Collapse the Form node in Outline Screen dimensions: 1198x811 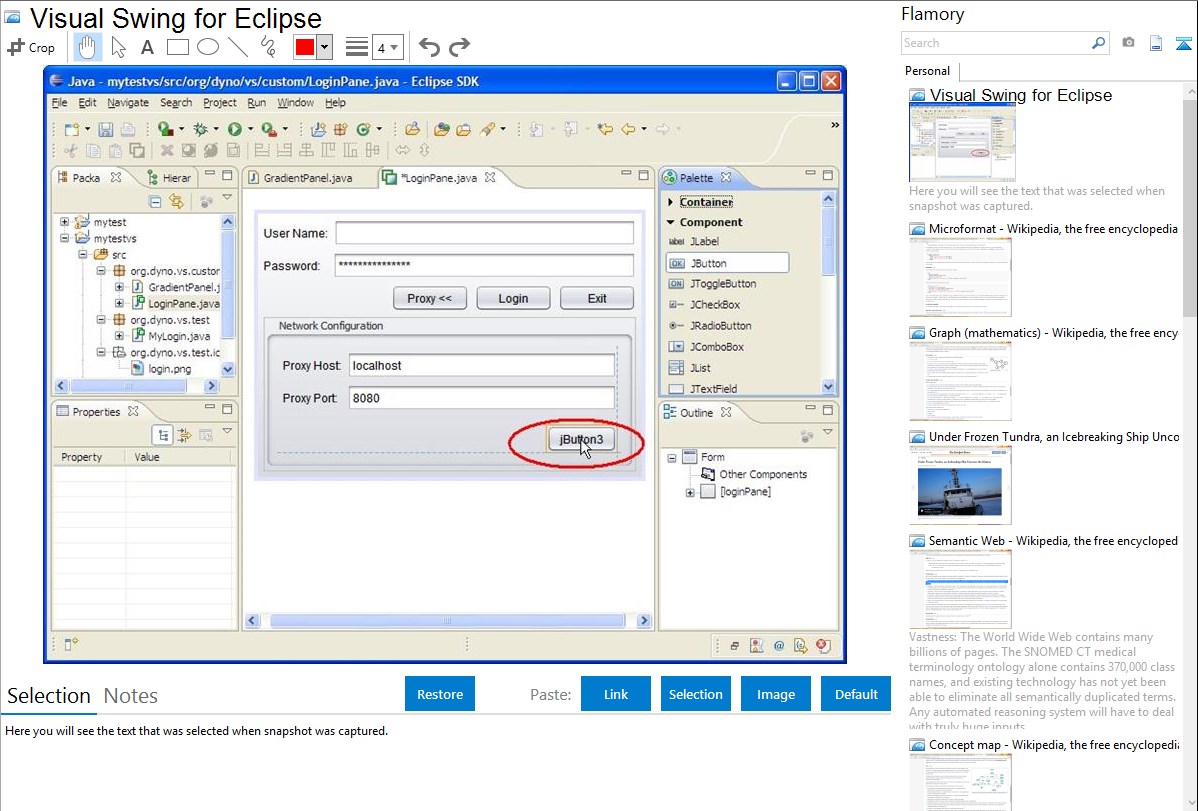point(672,458)
